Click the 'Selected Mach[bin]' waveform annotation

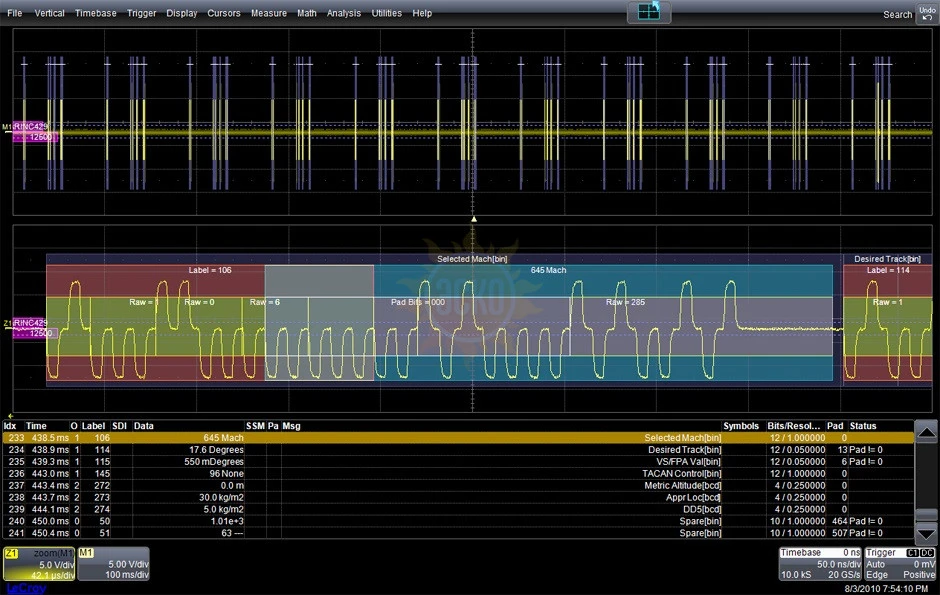(x=472, y=259)
